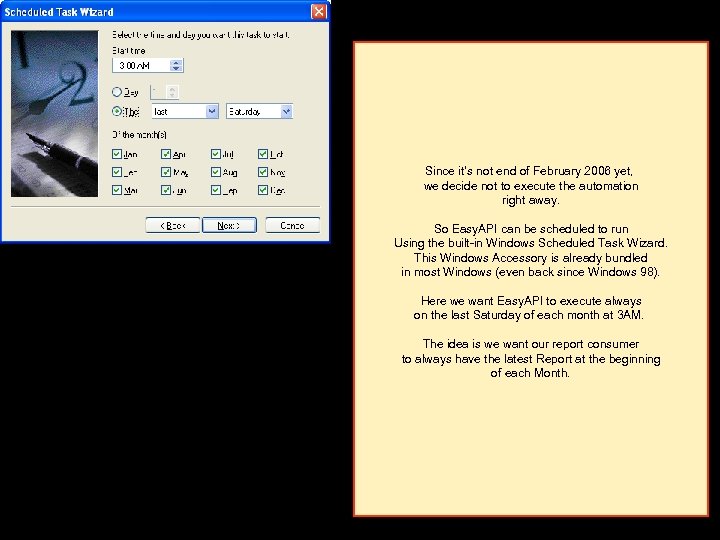
Task: Uncheck the Aug month checkbox
Action: point(216,172)
